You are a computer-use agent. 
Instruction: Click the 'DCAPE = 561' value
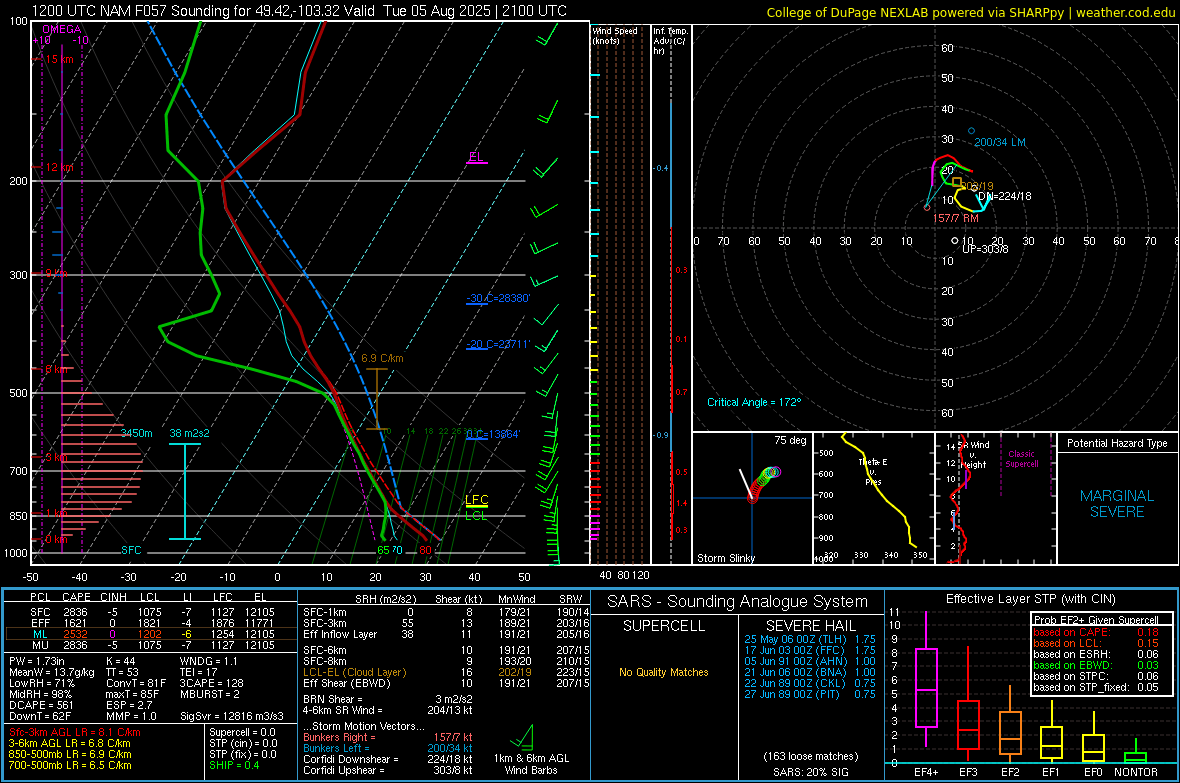pyautogui.click(x=41, y=705)
